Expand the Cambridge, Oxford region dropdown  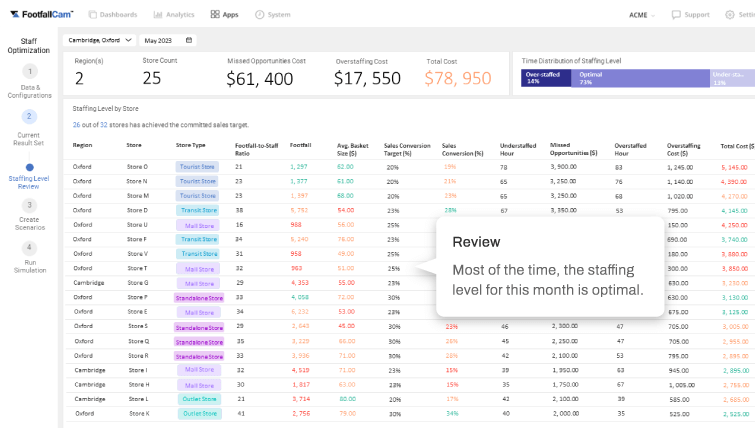tap(99, 40)
